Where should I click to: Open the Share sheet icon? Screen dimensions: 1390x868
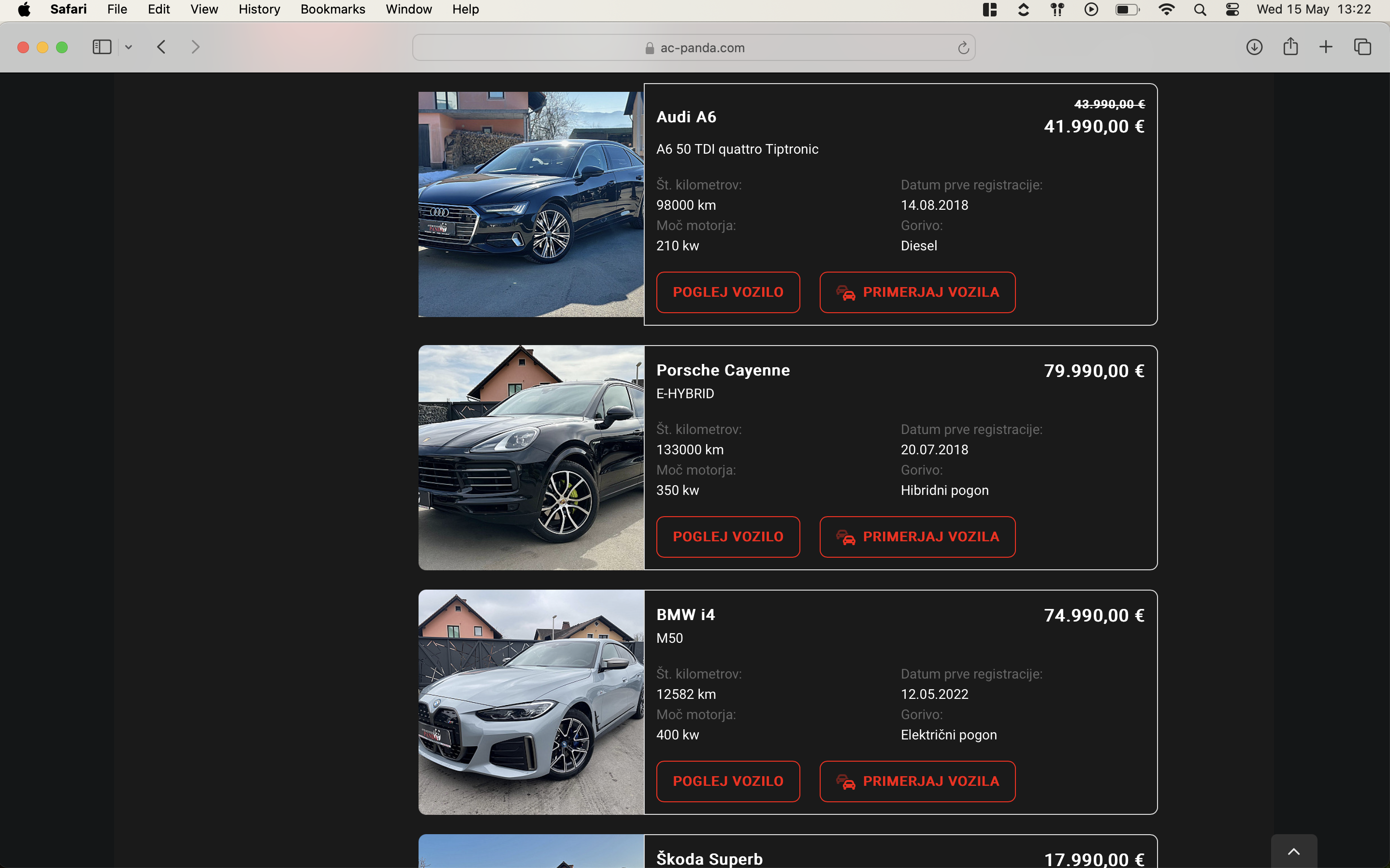point(1290,46)
